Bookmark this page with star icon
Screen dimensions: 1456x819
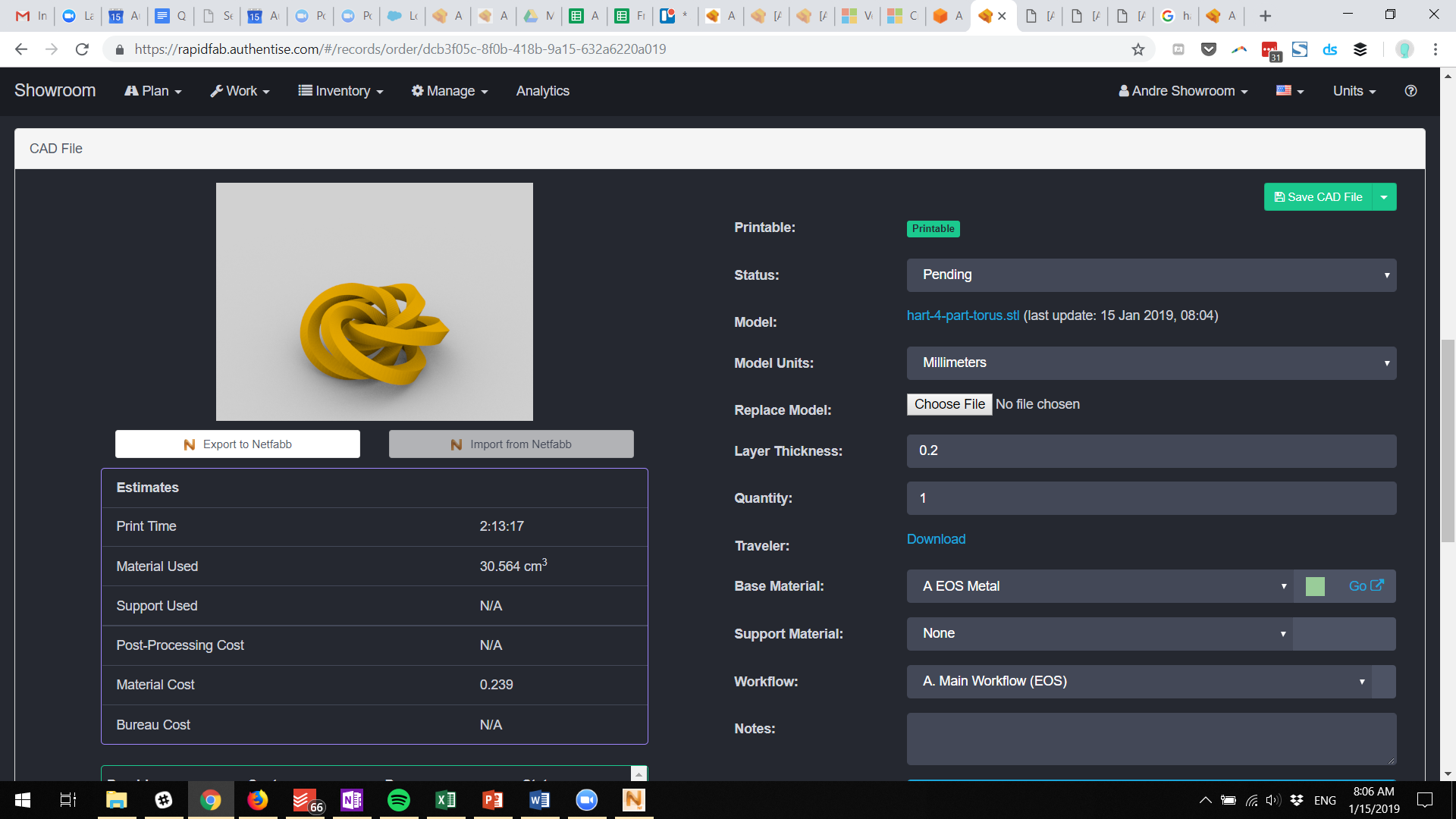1137,49
